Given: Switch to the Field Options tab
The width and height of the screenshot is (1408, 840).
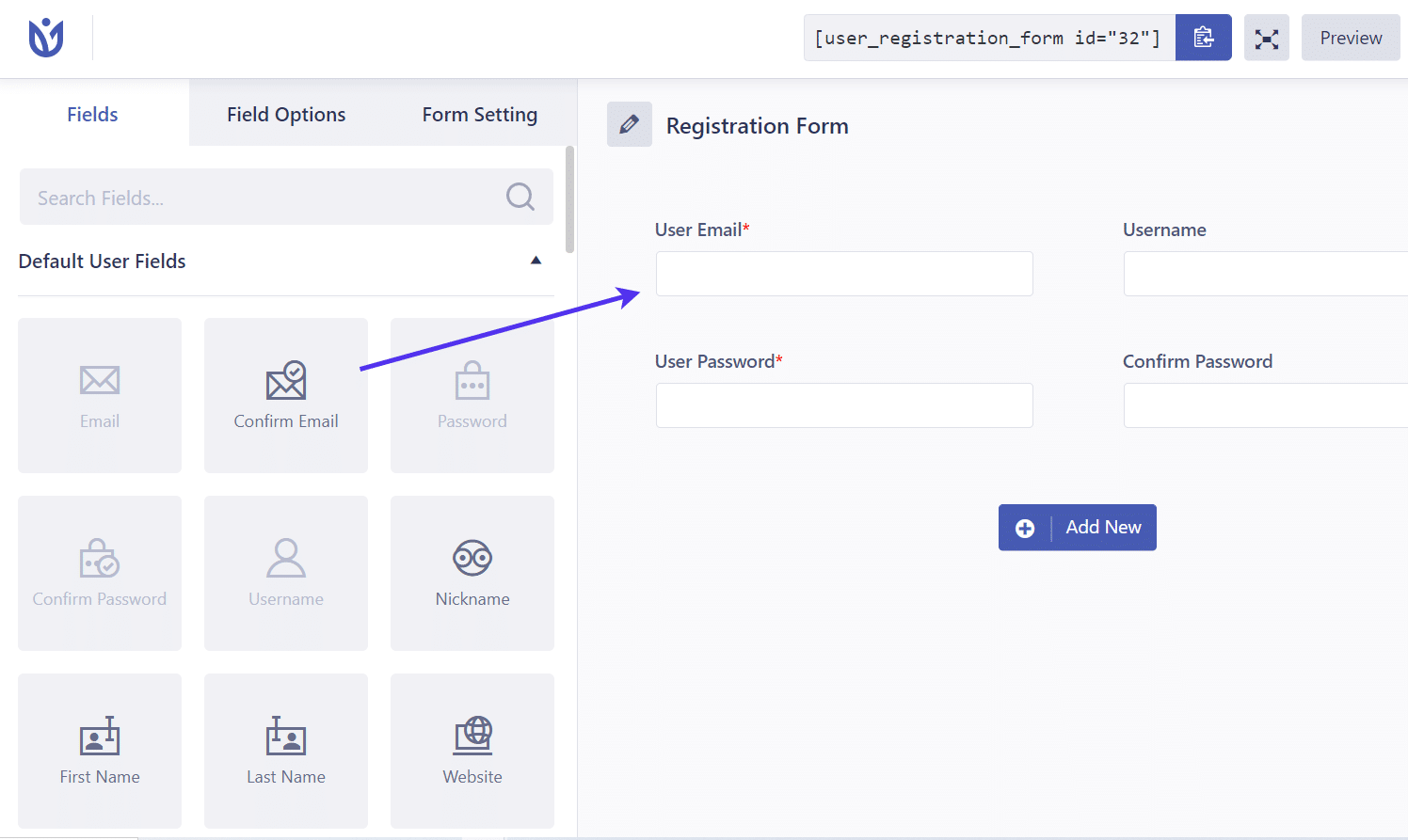Looking at the screenshot, I should click(x=286, y=114).
